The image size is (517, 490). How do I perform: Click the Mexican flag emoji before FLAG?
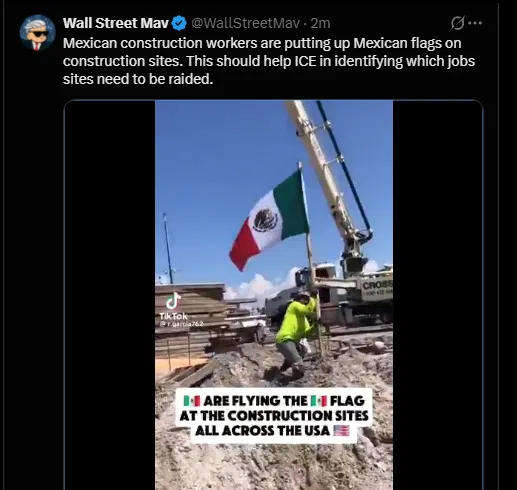(x=319, y=401)
